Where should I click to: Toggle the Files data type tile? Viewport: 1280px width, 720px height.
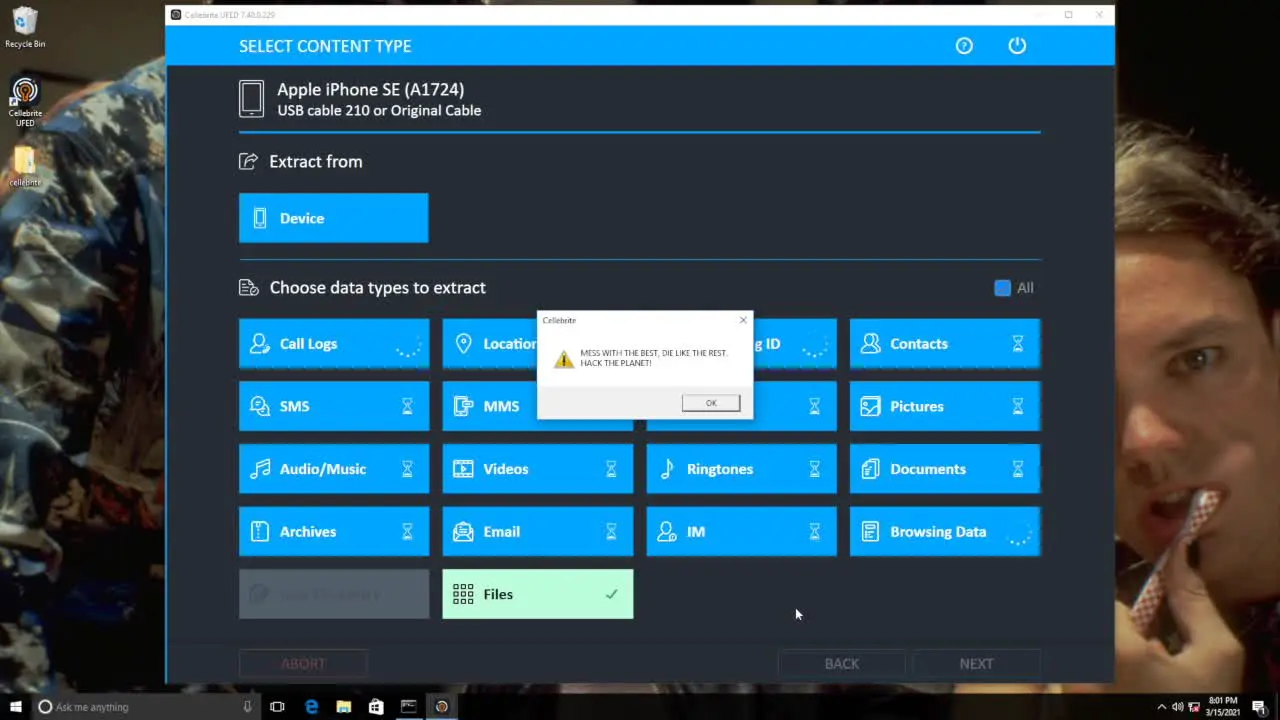537,594
